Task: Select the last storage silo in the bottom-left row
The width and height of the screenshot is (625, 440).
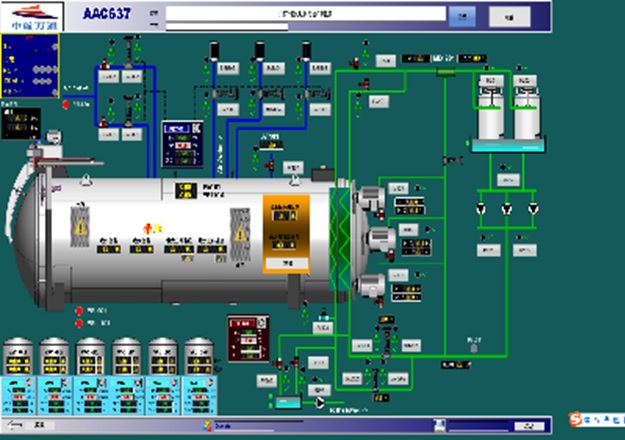Action: coord(199,358)
